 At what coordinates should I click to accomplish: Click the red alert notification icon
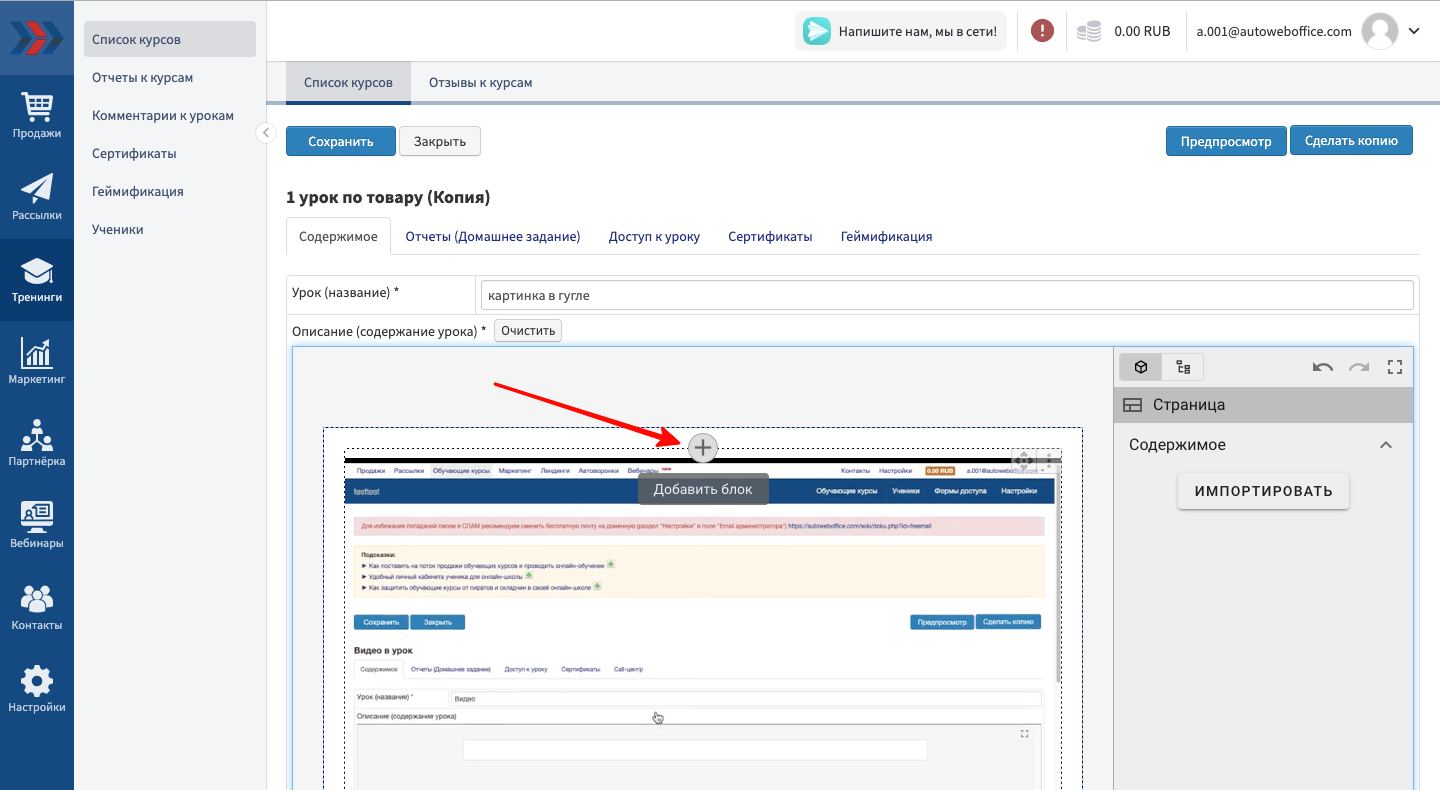tap(1042, 31)
